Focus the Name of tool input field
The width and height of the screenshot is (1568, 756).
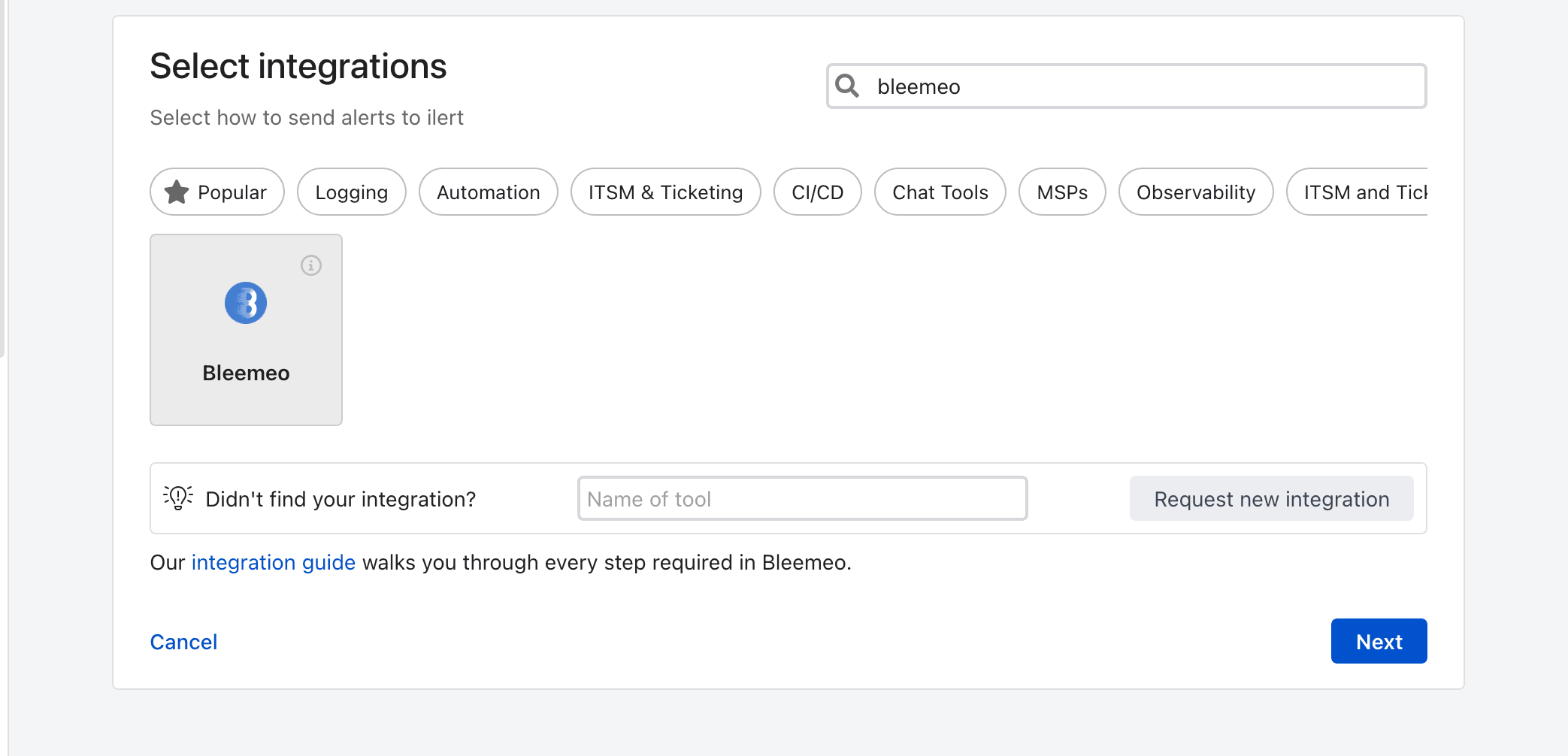(803, 498)
